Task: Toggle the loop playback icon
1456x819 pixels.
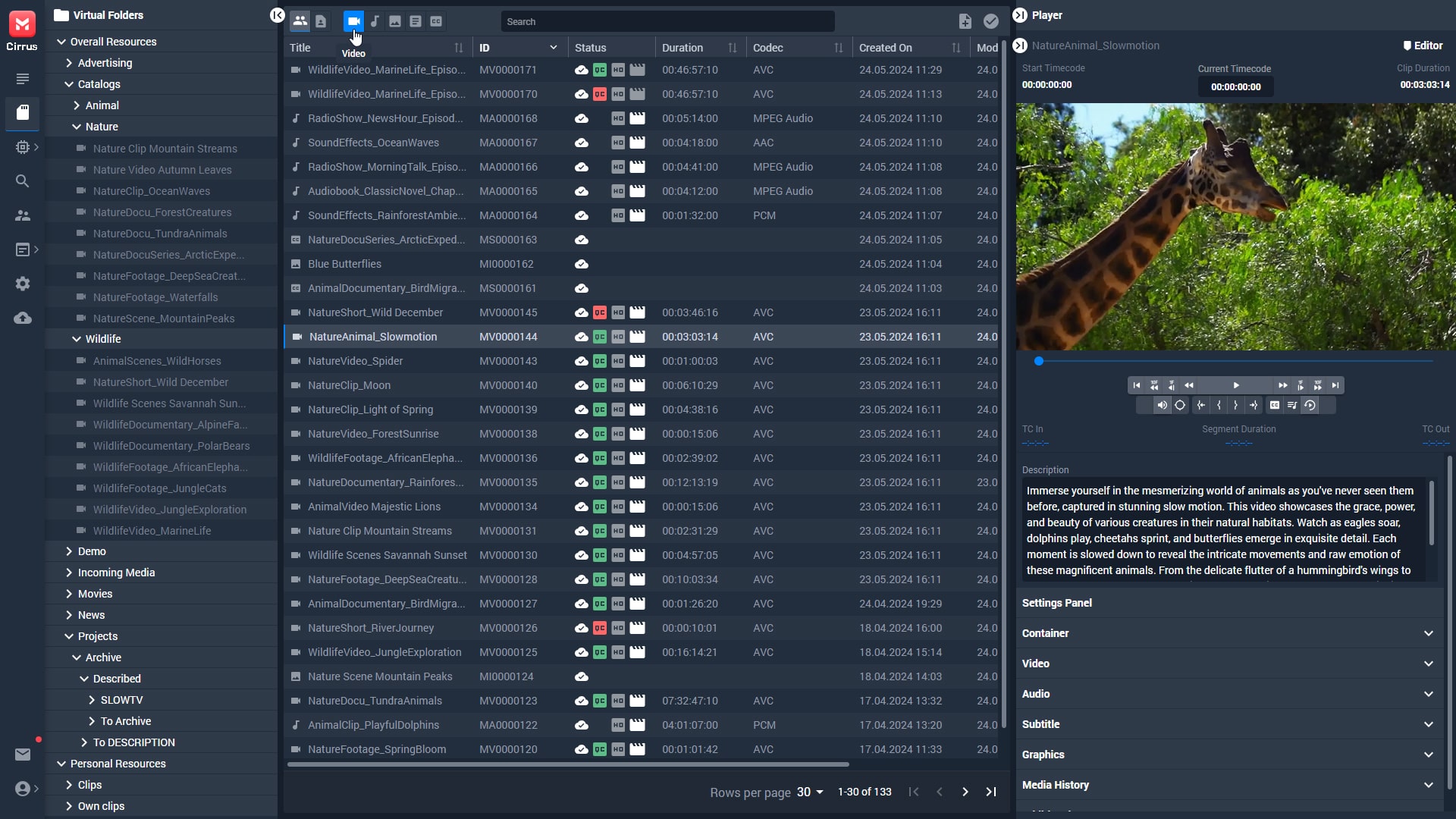Action: 1310,405
